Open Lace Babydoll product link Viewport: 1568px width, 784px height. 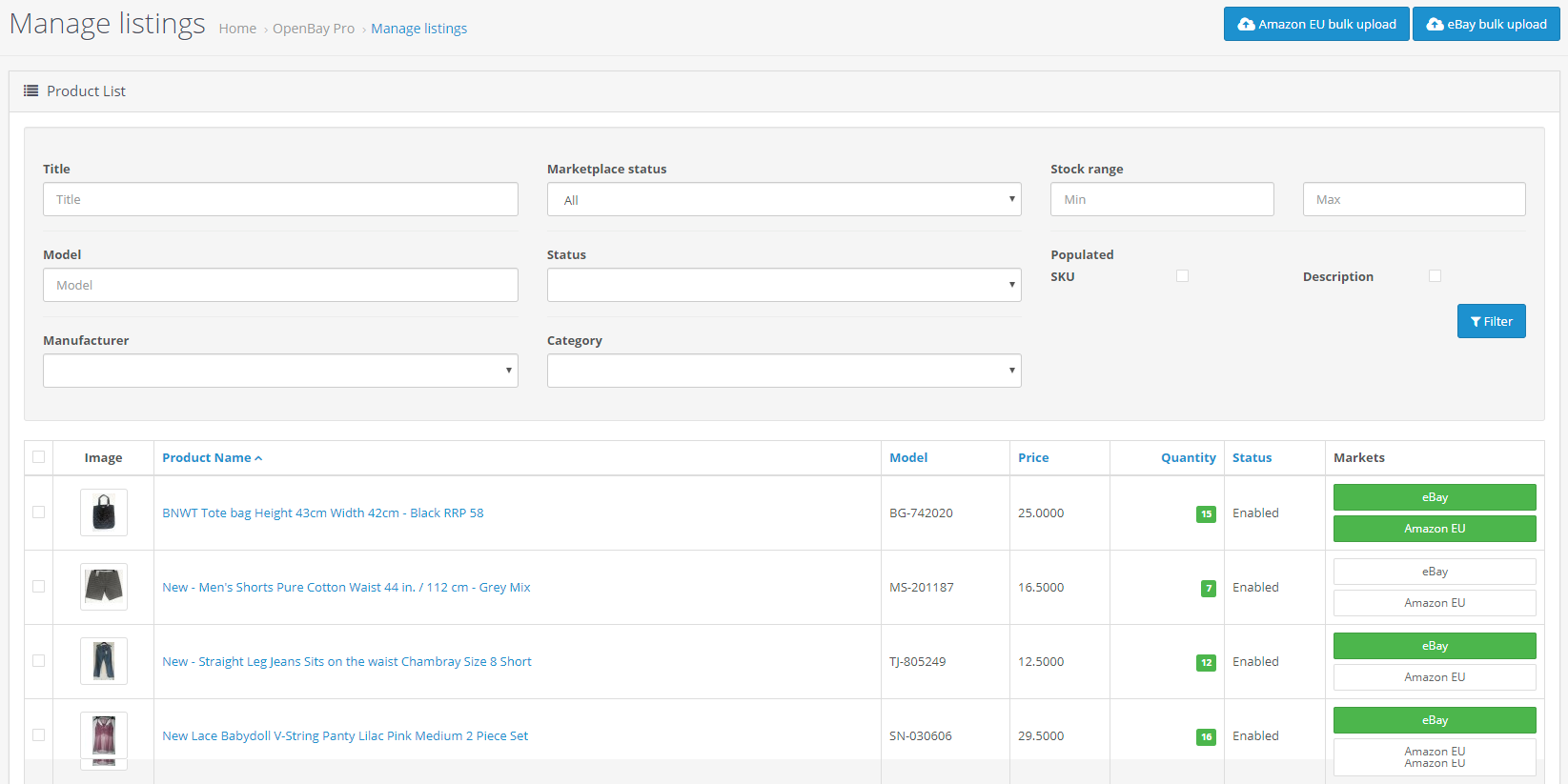345,735
